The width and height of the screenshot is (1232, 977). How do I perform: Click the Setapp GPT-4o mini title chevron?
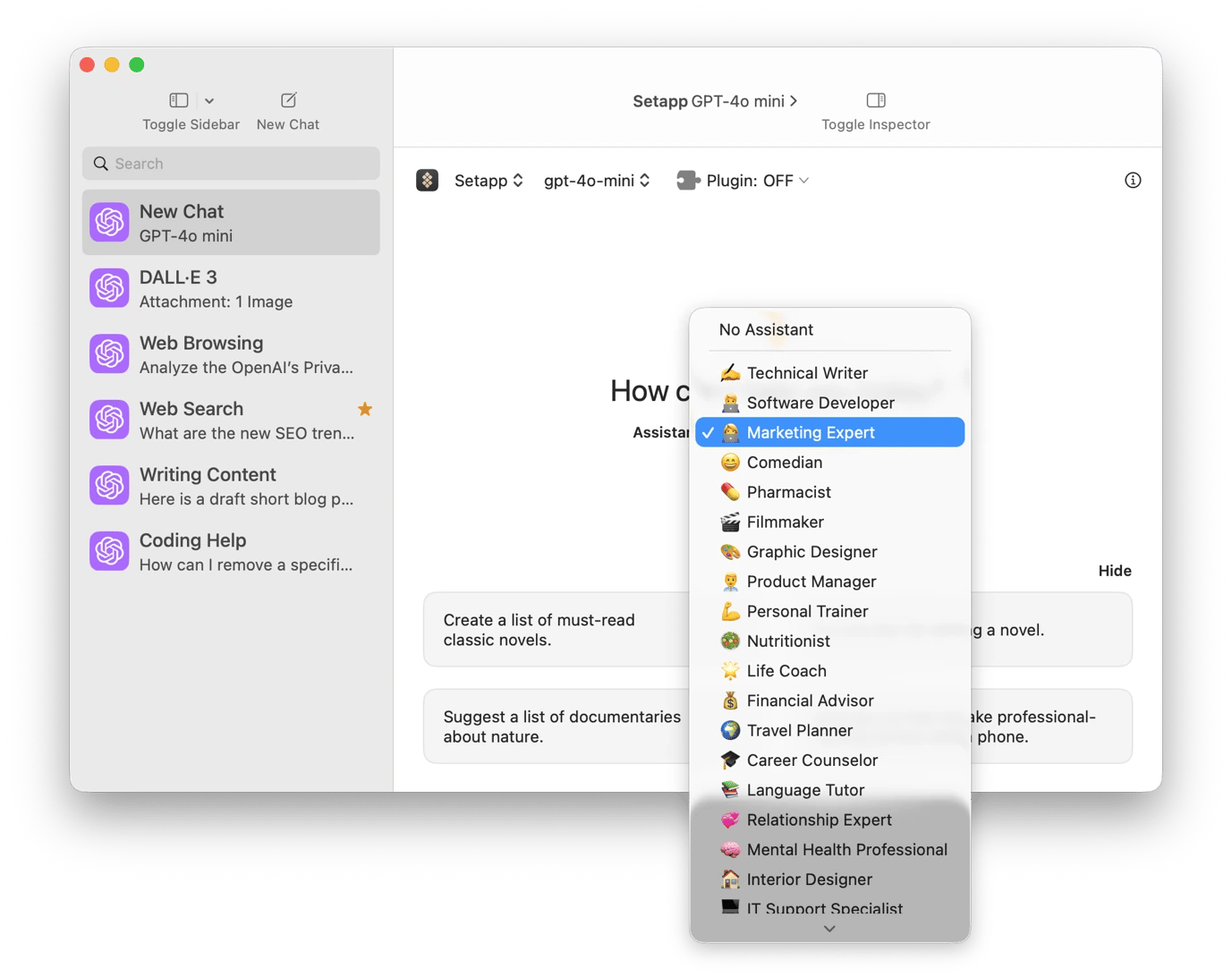pos(794,101)
